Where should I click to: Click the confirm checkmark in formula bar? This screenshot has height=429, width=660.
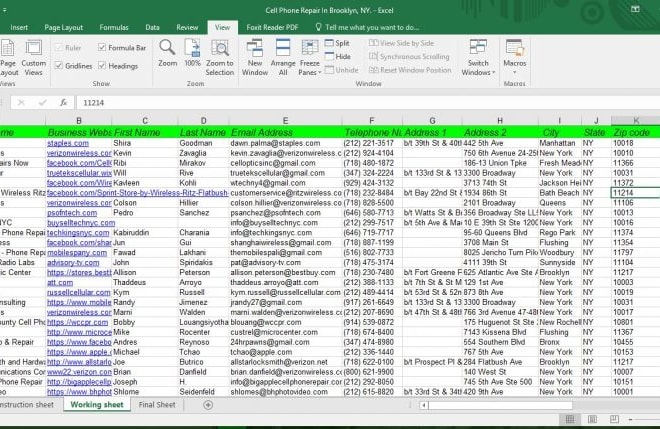pyautogui.click(x=43, y=102)
